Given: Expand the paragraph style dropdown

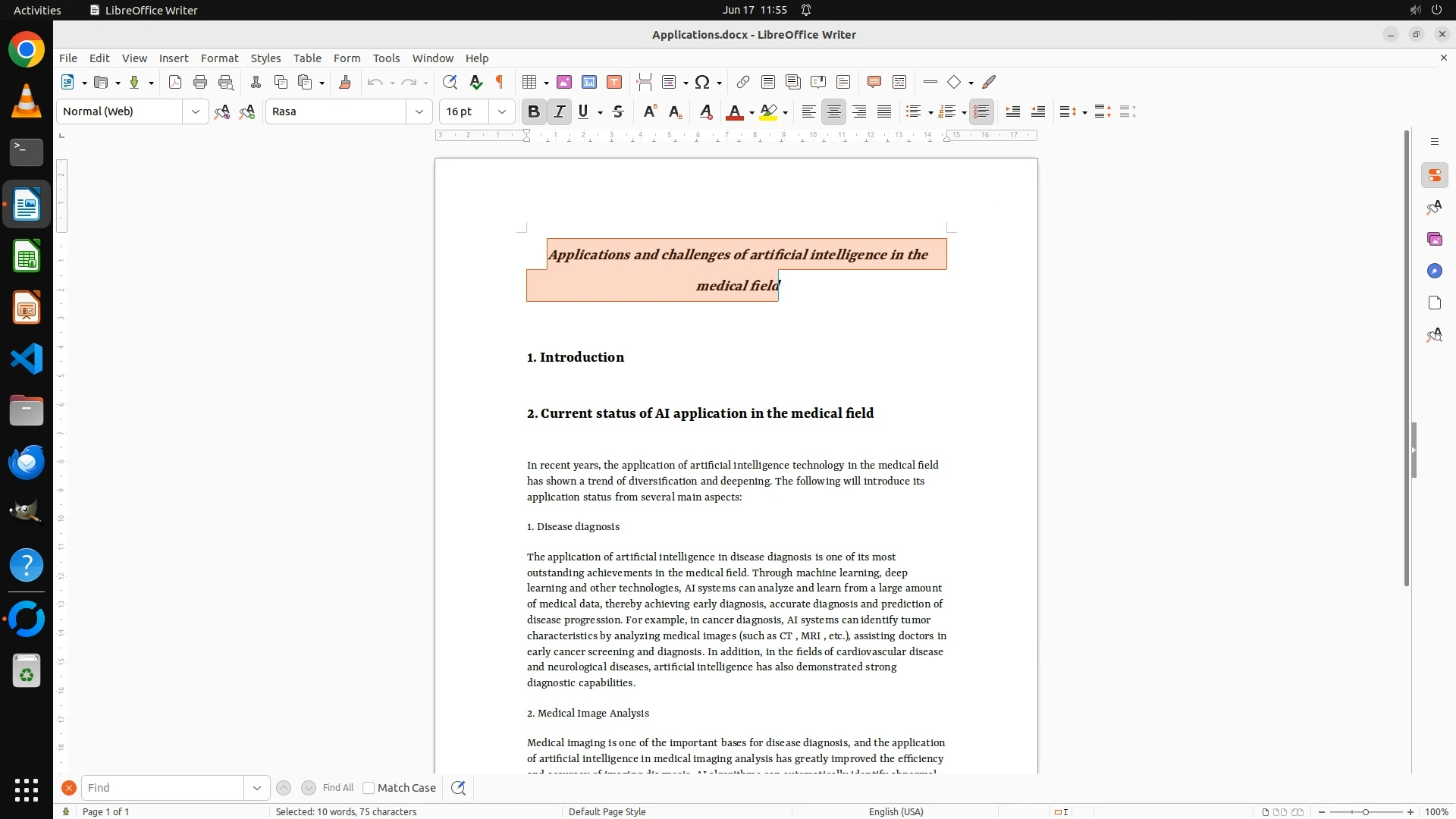Looking at the screenshot, I should point(196,111).
